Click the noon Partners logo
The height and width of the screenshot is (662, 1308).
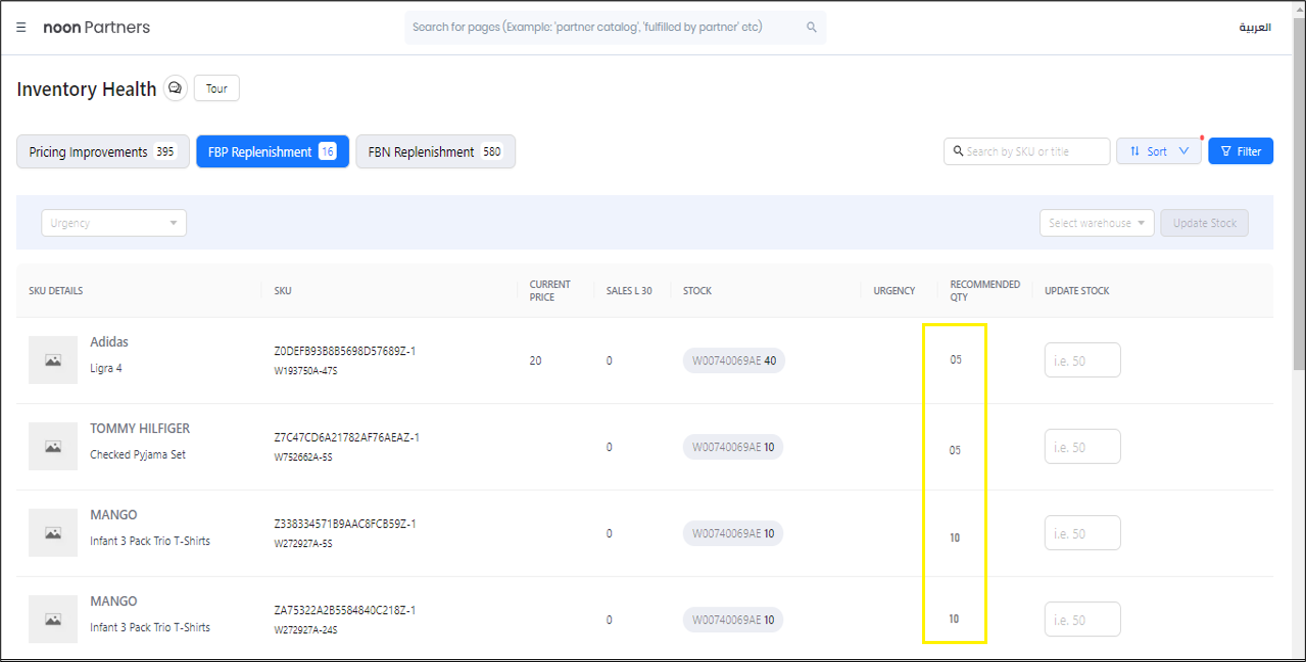[x=96, y=28]
